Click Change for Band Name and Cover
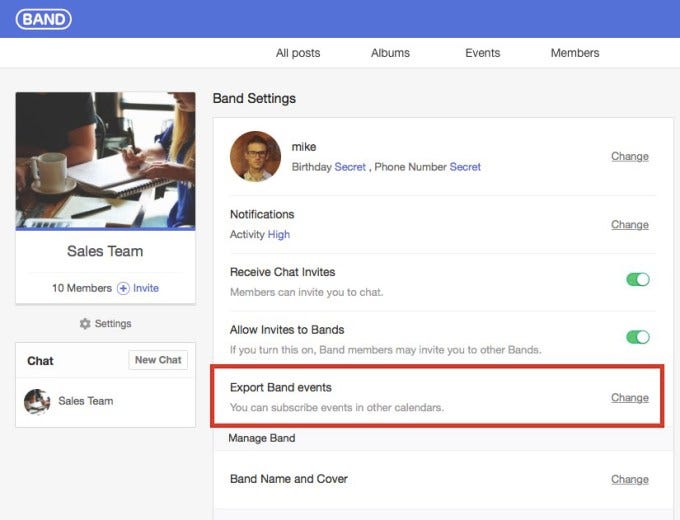This screenshot has width=680, height=520. [630, 479]
